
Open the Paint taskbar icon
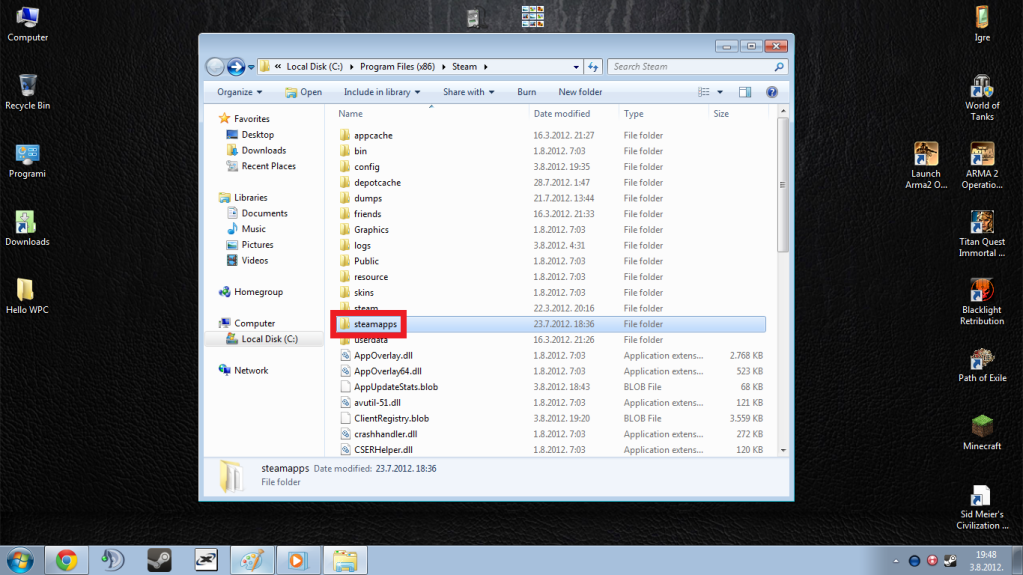click(252, 560)
